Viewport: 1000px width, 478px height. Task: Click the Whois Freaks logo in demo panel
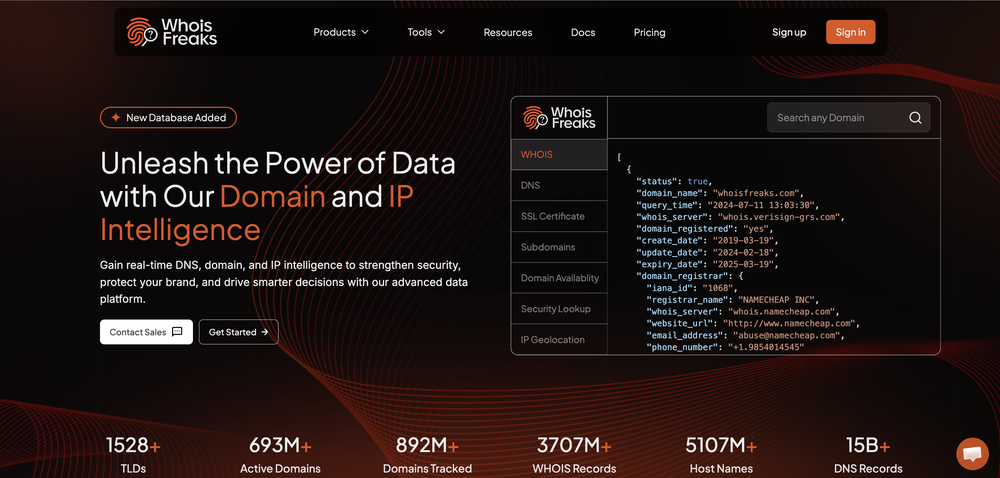[x=559, y=118]
